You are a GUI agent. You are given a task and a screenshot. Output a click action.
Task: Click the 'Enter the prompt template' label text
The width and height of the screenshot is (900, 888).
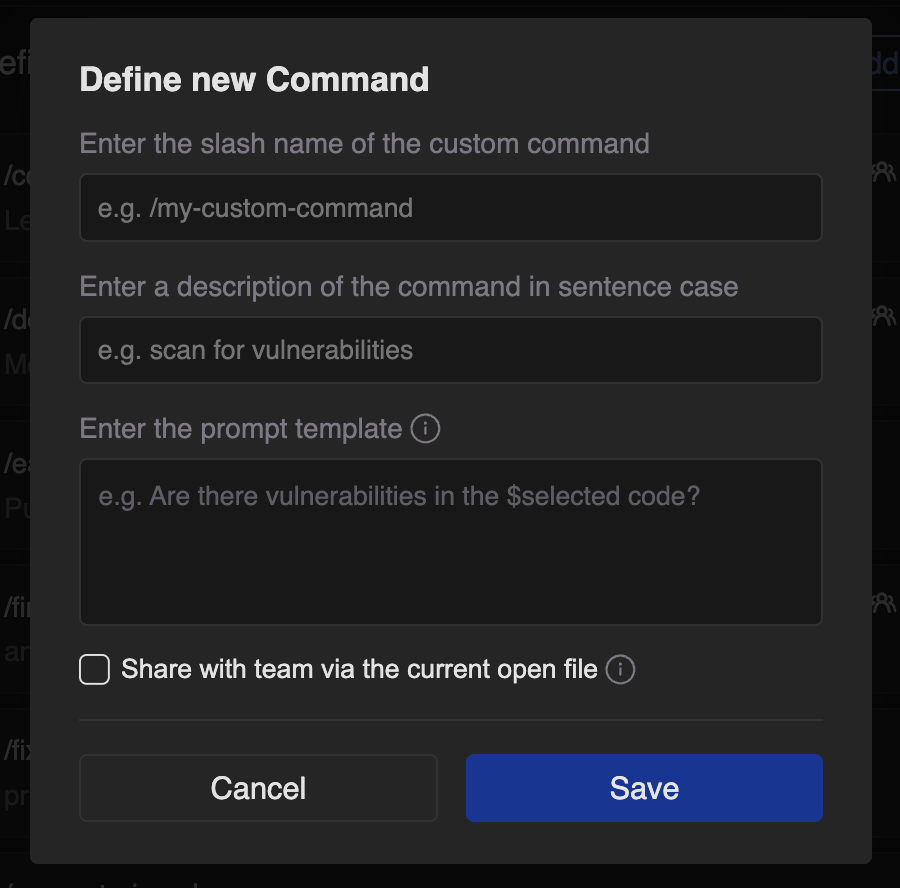[x=240, y=429]
